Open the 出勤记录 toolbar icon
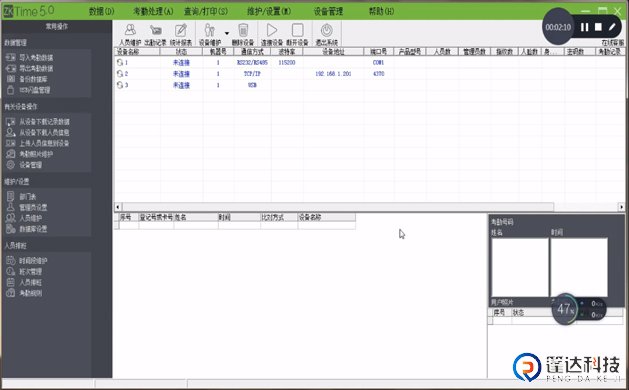629x390 pixels. (155, 34)
